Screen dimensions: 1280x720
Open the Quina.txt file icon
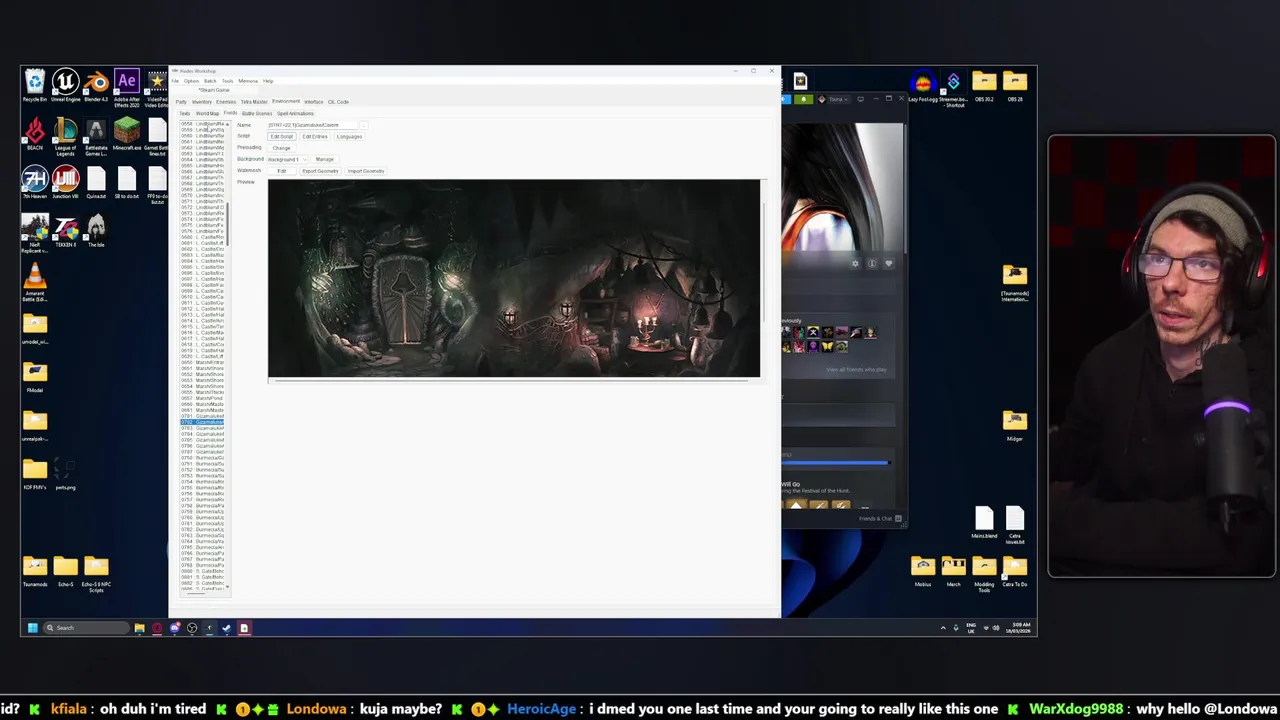coord(96,182)
